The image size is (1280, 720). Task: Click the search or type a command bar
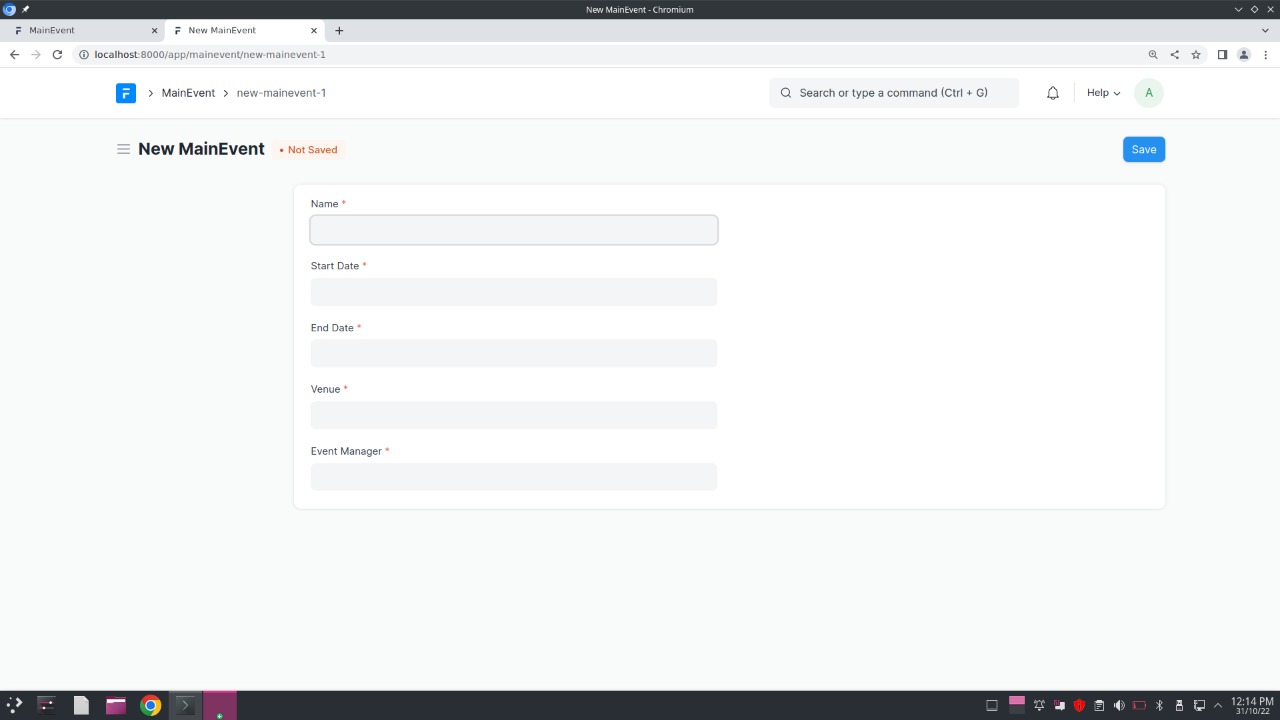(x=894, y=93)
